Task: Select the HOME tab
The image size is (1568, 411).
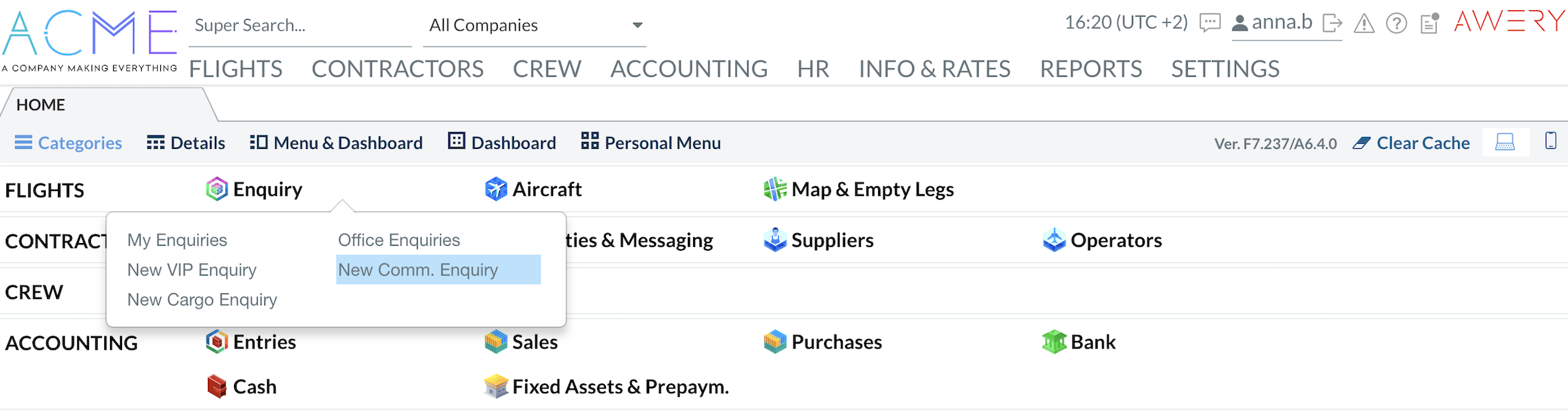Action: (41, 105)
